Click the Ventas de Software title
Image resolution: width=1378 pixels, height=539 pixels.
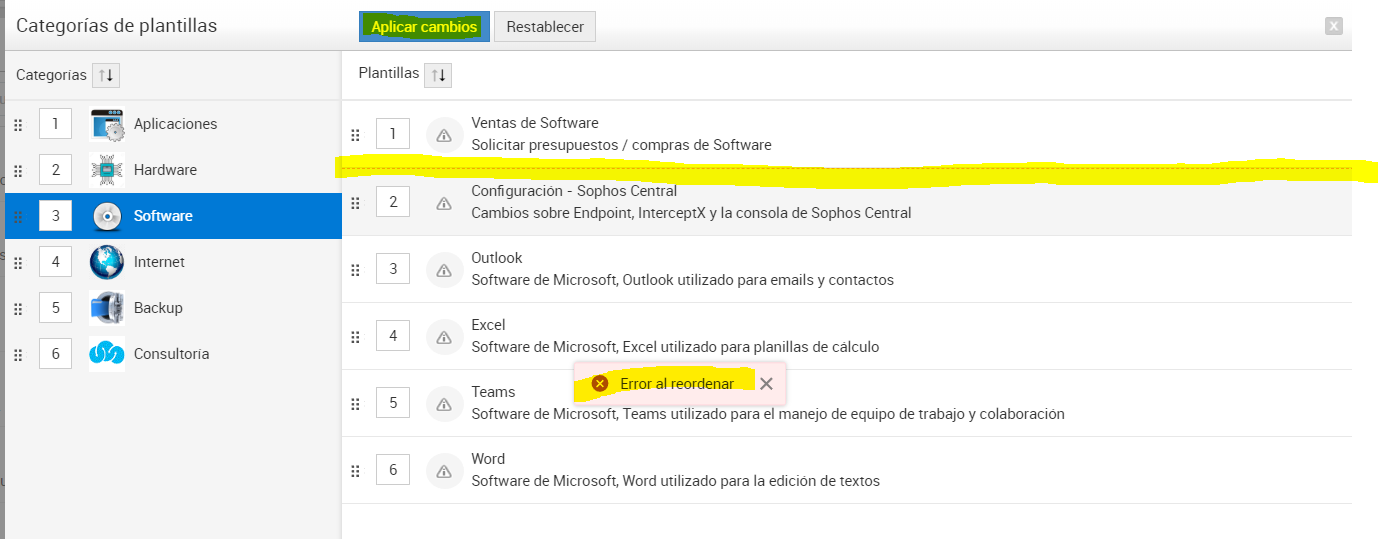(535, 123)
